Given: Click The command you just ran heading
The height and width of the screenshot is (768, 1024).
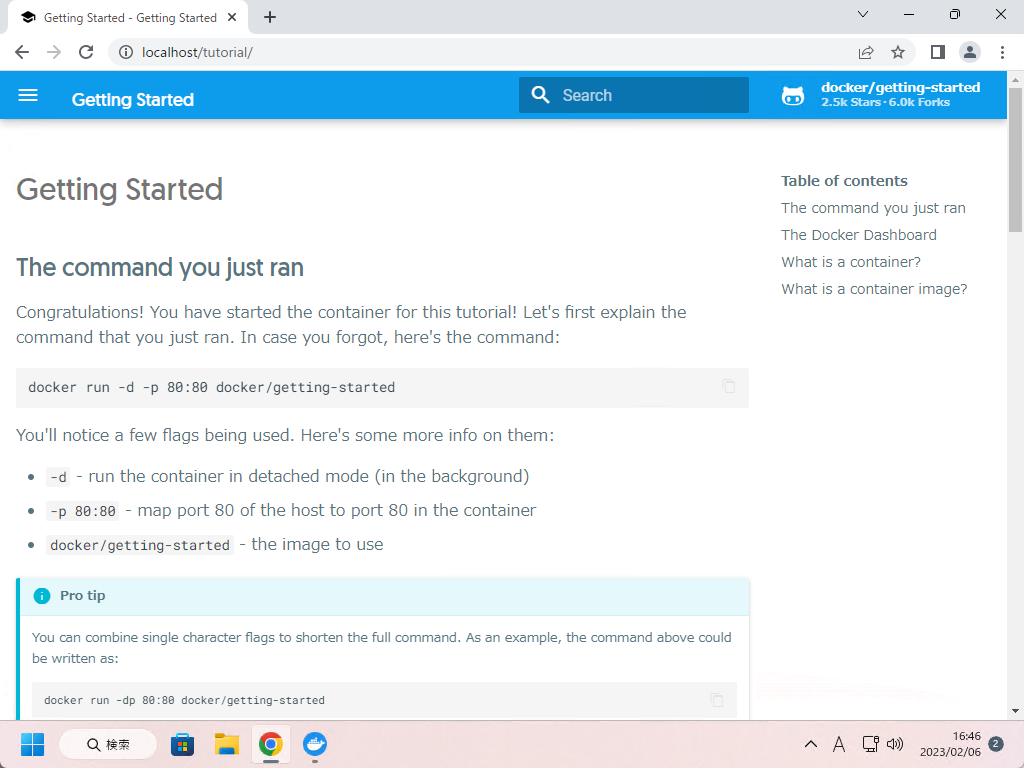Looking at the screenshot, I should pos(160,268).
